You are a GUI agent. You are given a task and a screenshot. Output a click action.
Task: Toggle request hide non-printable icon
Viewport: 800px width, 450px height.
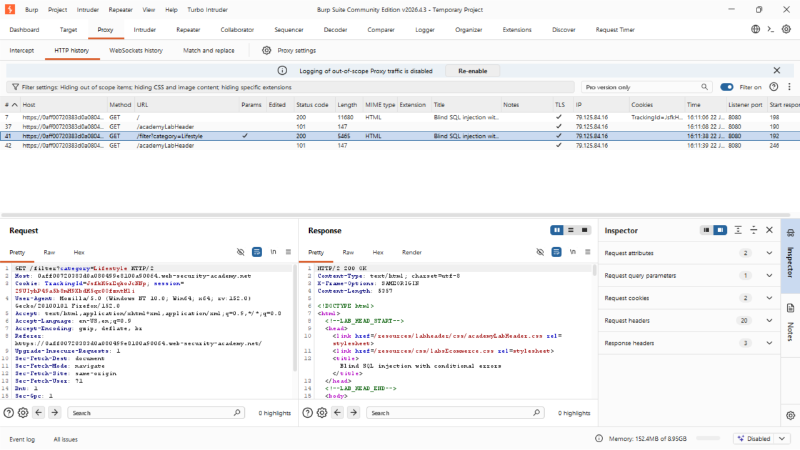(240, 252)
